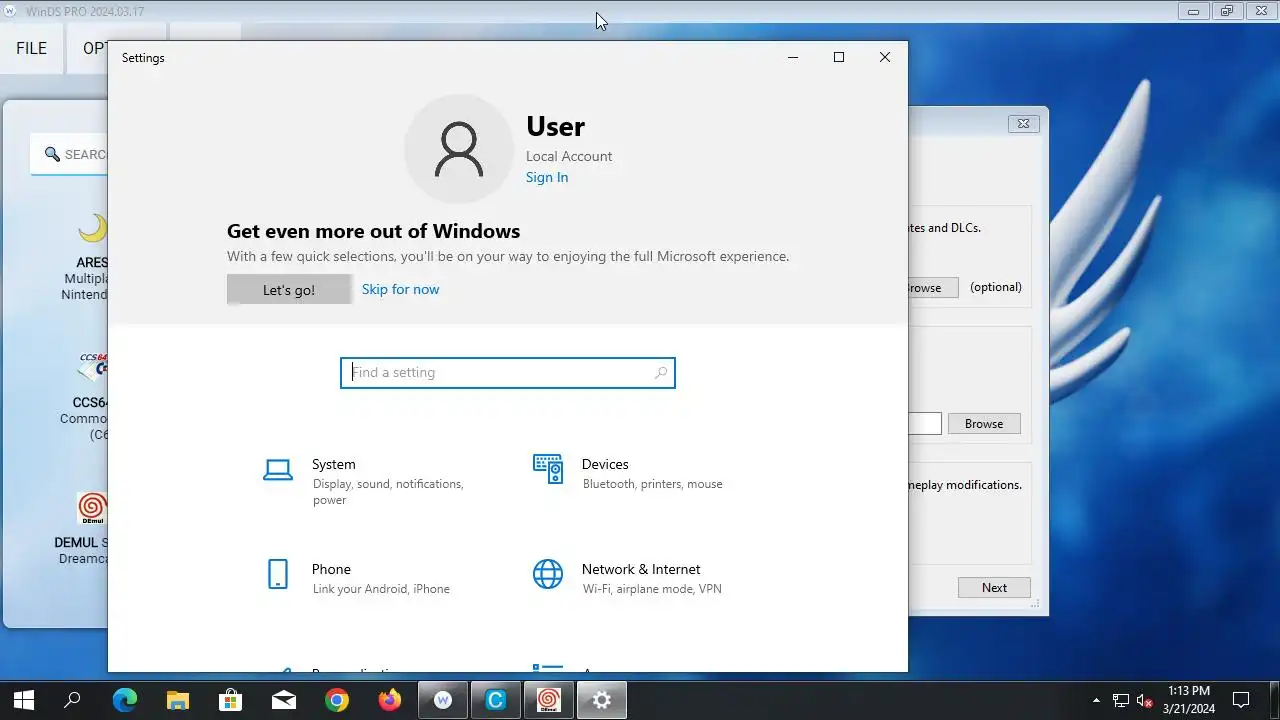Launch Google Chrome from the taskbar
This screenshot has width=1280, height=720.
pyautogui.click(x=336, y=700)
